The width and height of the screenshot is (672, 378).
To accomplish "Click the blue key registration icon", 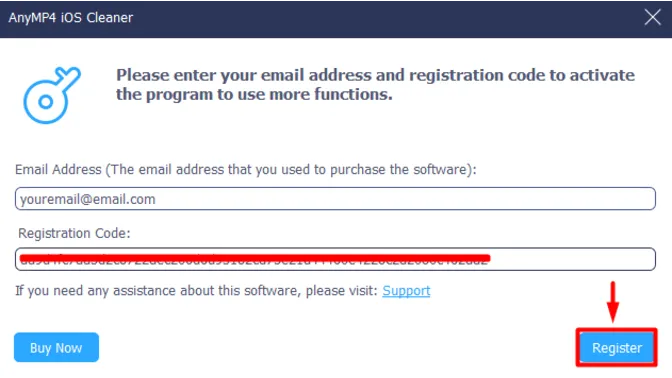I will pos(52,95).
